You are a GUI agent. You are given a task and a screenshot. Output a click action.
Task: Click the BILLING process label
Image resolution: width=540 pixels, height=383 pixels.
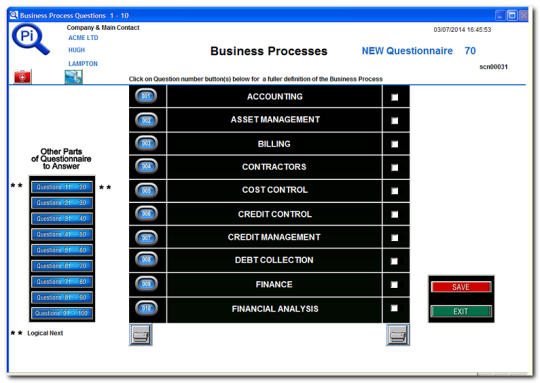pyautogui.click(x=274, y=144)
